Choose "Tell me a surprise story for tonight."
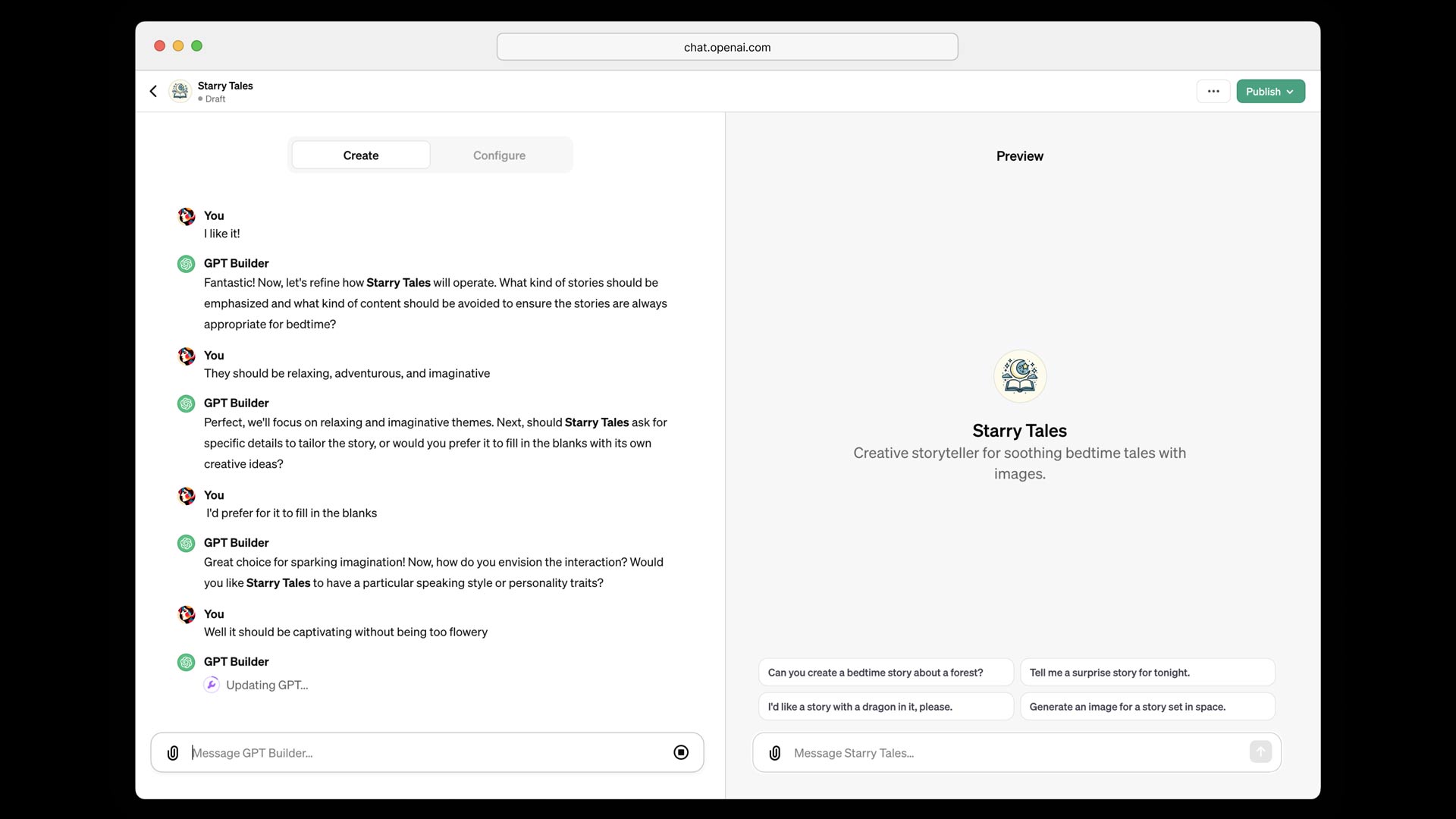1456x819 pixels. [x=1147, y=672]
